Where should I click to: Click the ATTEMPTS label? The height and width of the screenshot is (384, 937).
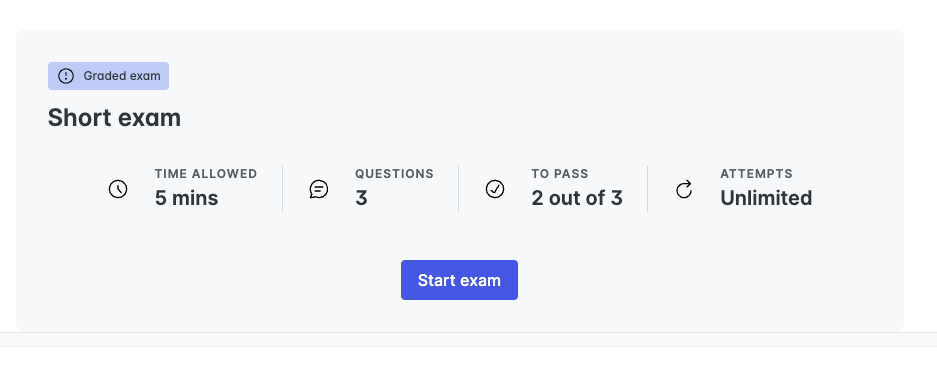pyautogui.click(x=757, y=174)
